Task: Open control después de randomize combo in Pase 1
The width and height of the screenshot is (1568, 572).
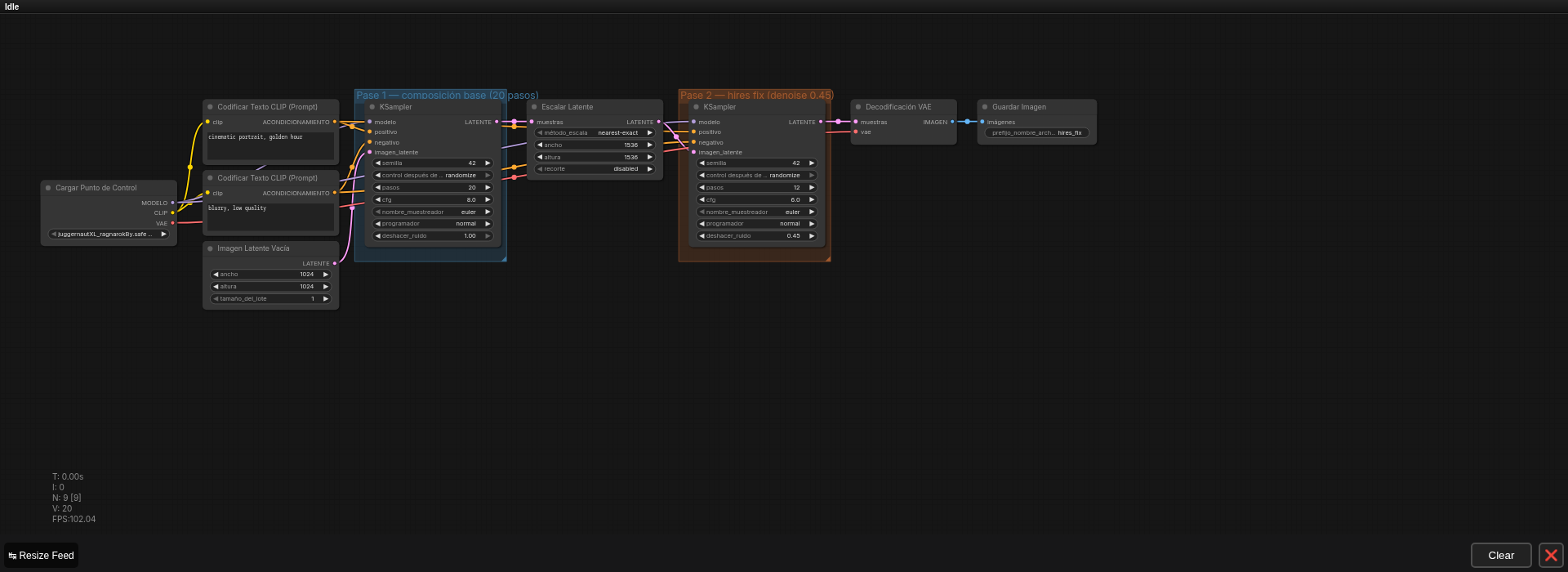Action: (x=433, y=176)
